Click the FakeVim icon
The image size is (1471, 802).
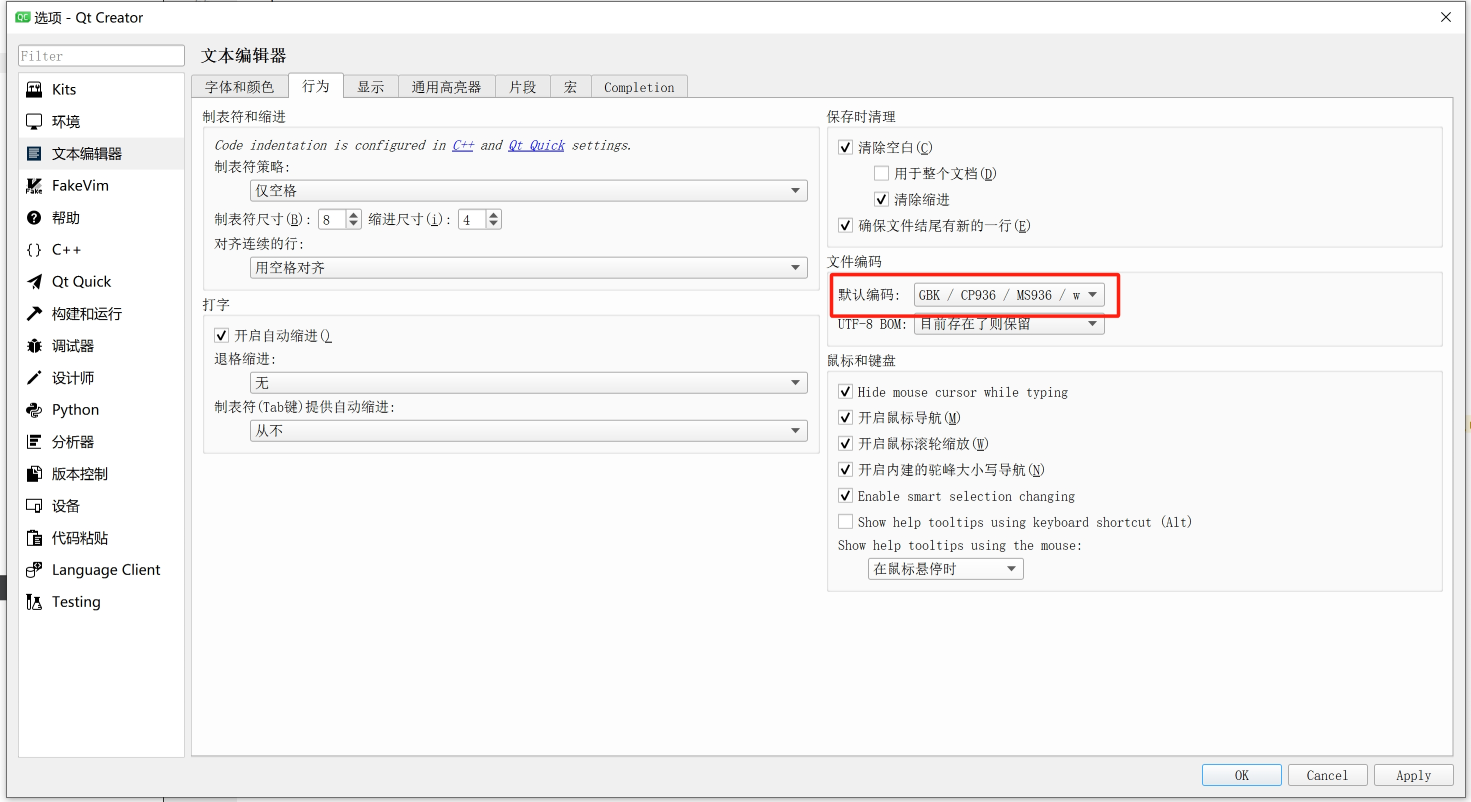tap(34, 185)
